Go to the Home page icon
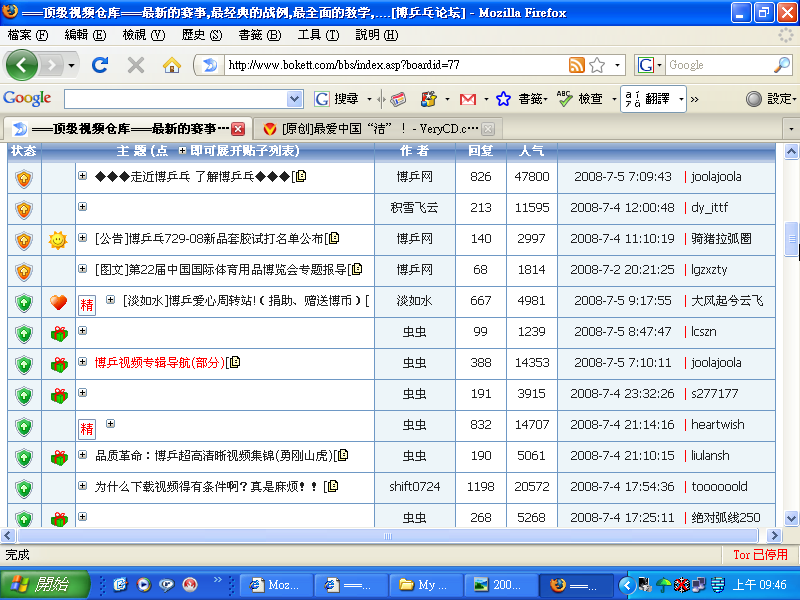 172,65
